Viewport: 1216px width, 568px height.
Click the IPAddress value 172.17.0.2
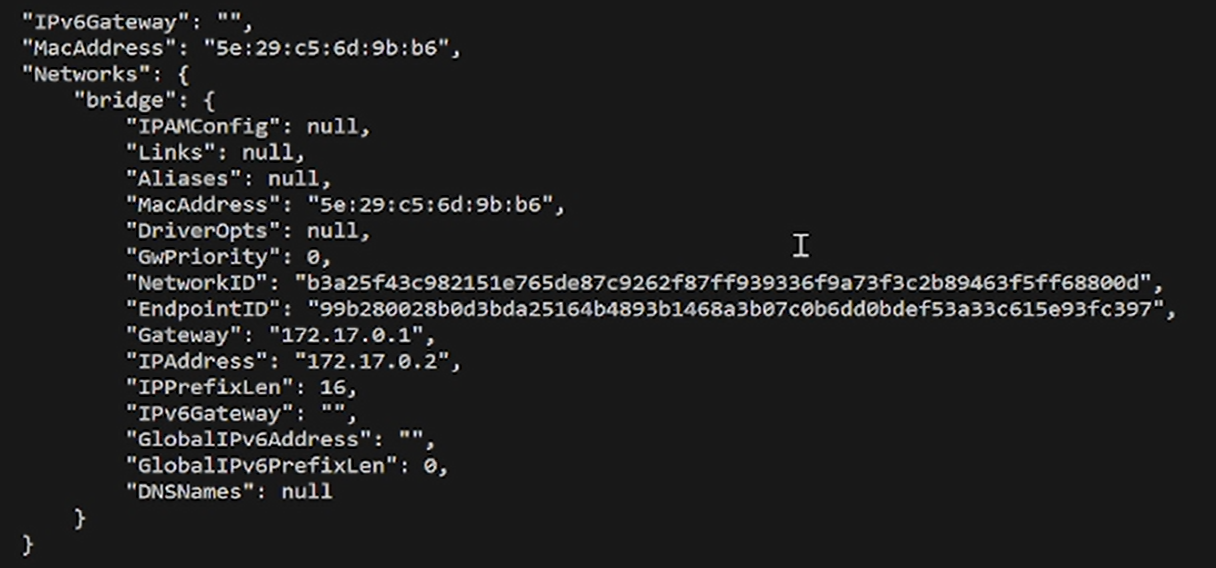[x=372, y=361]
